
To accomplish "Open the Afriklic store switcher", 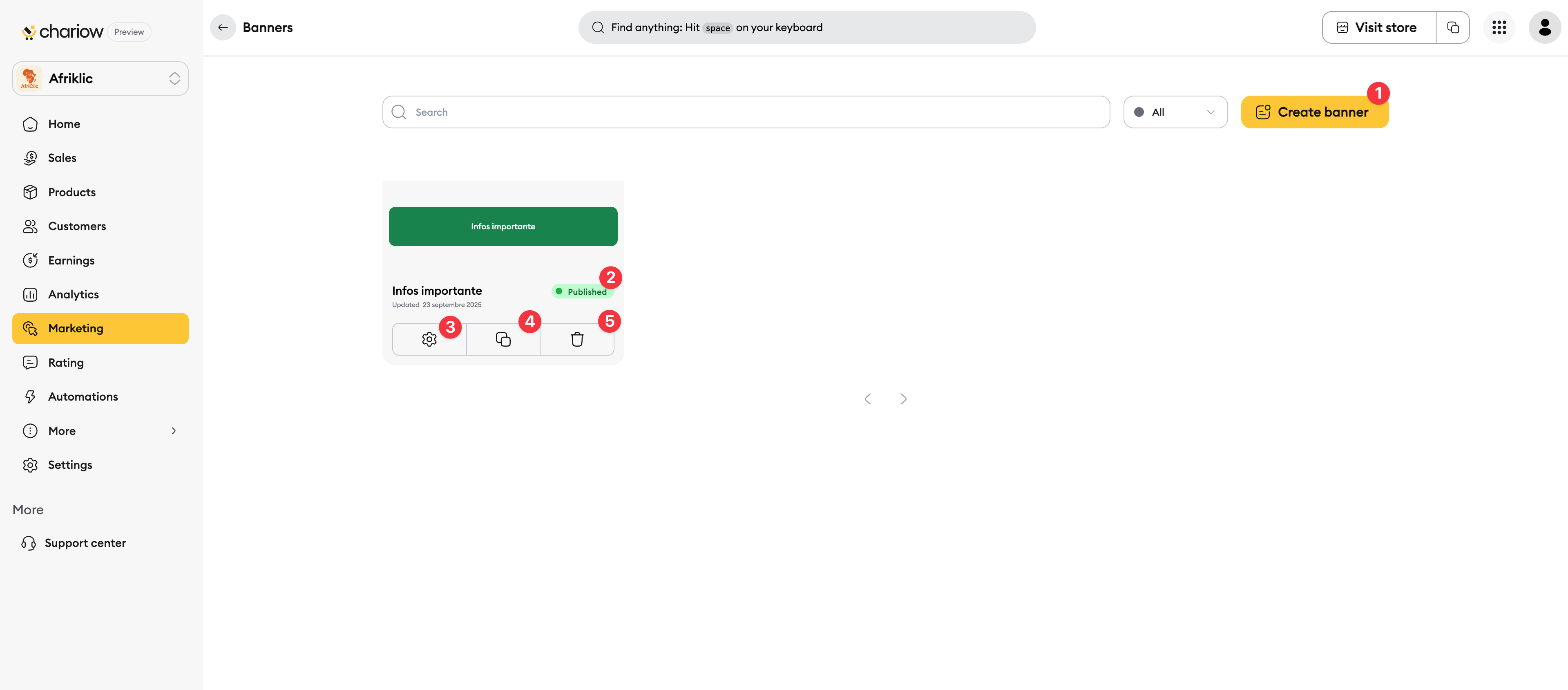I will click(x=101, y=78).
